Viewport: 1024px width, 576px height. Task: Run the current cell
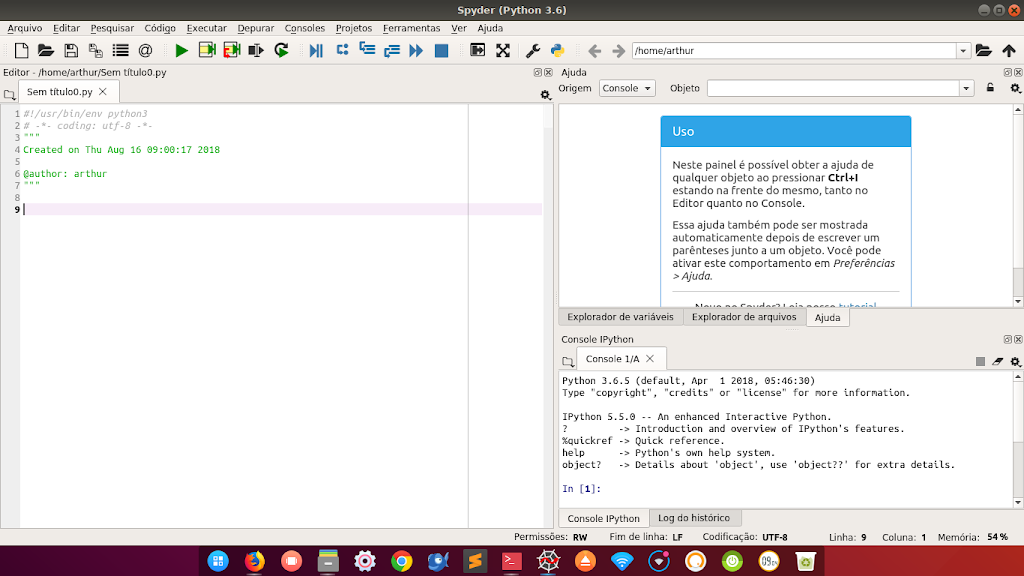point(207,50)
